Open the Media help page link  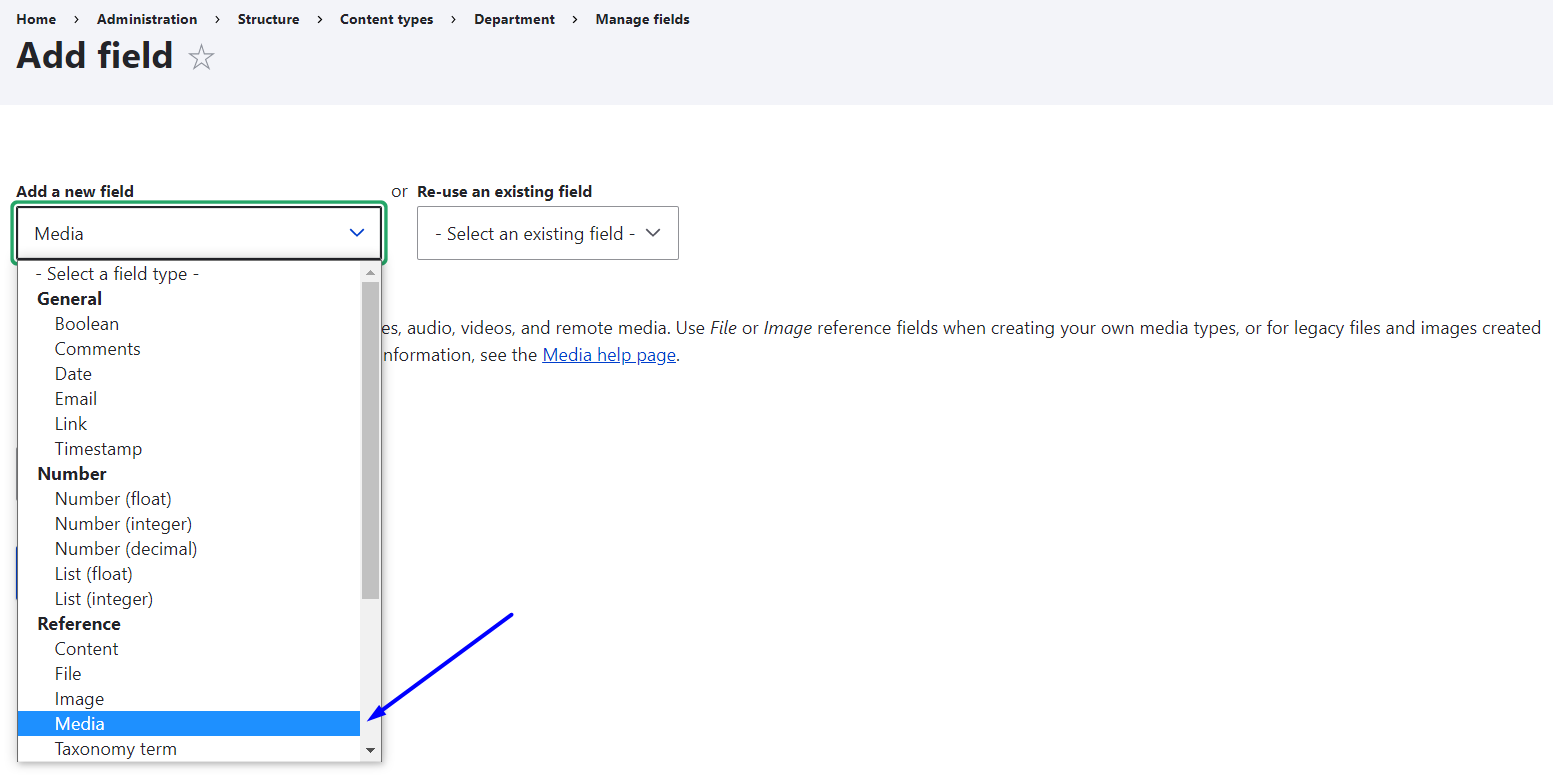click(x=608, y=354)
